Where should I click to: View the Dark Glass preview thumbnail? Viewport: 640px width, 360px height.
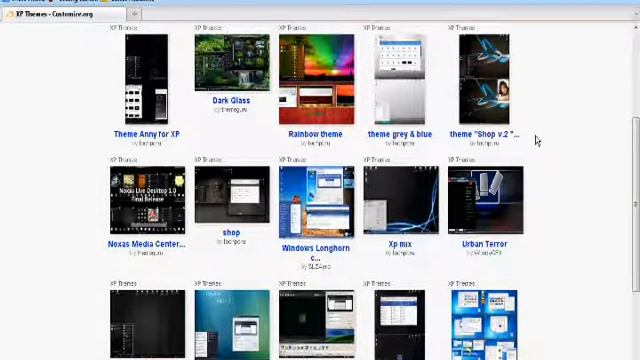point(232,62)
